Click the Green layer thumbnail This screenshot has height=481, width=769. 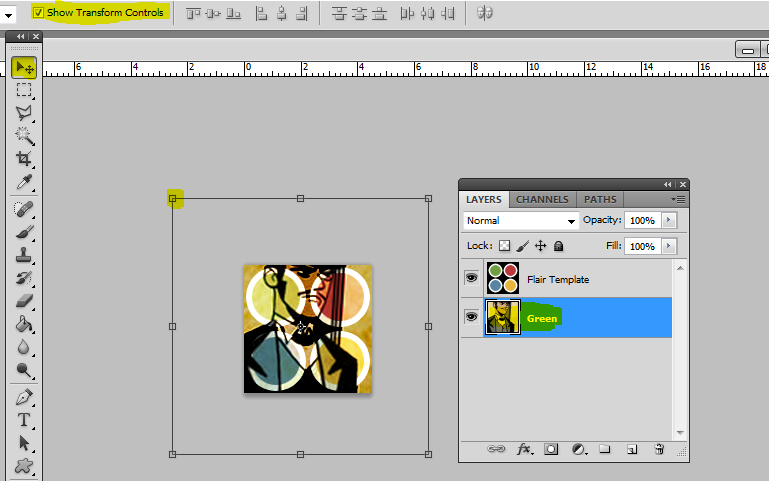pyautogui.click(x=503, y=317)
